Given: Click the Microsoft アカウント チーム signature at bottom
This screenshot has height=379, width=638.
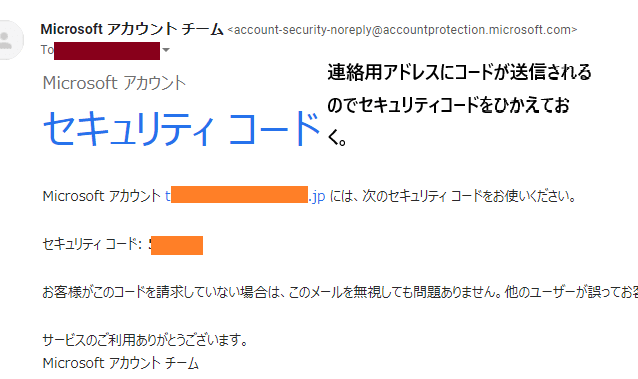Looking at the screenshot, I should pos(120,363).
